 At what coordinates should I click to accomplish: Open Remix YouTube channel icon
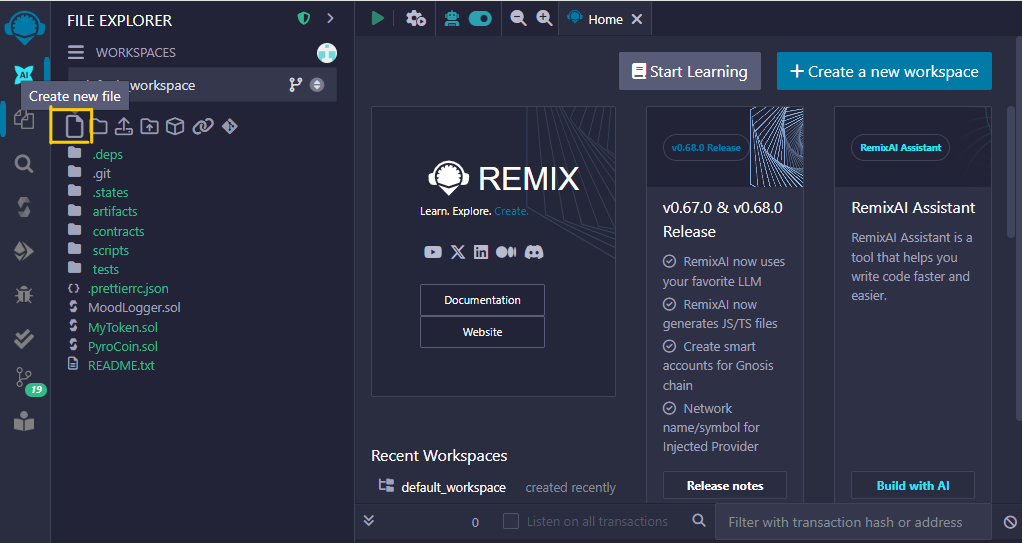(x=433, y=252)
